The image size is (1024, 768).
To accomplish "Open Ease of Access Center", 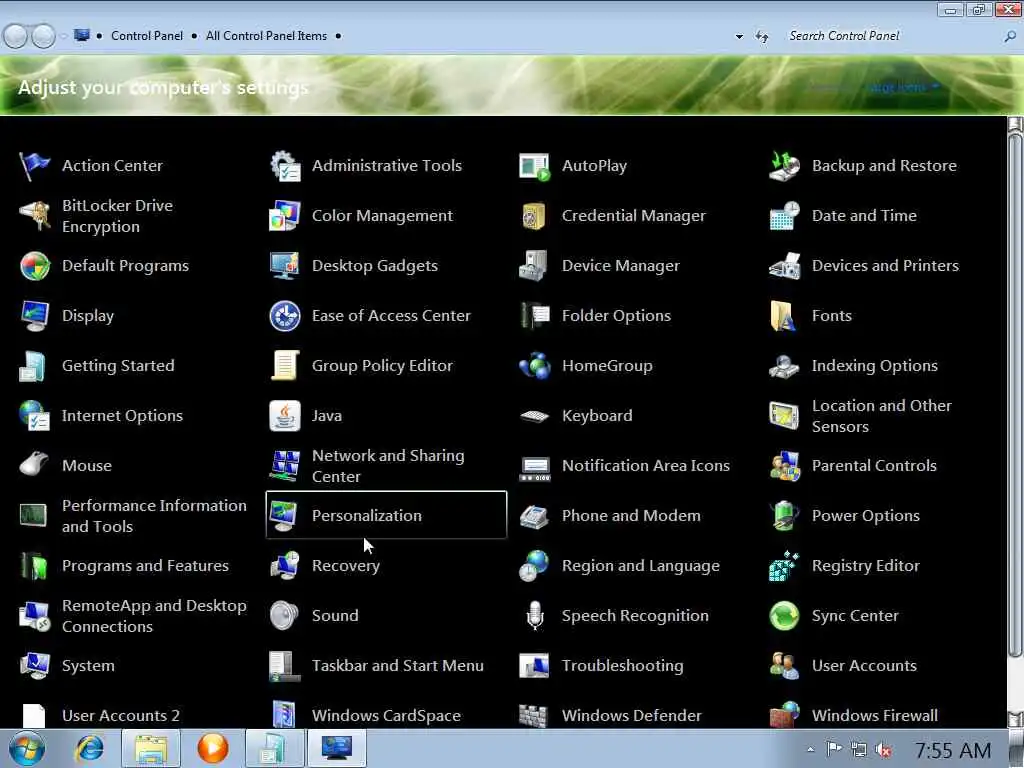I will (370, 316).
